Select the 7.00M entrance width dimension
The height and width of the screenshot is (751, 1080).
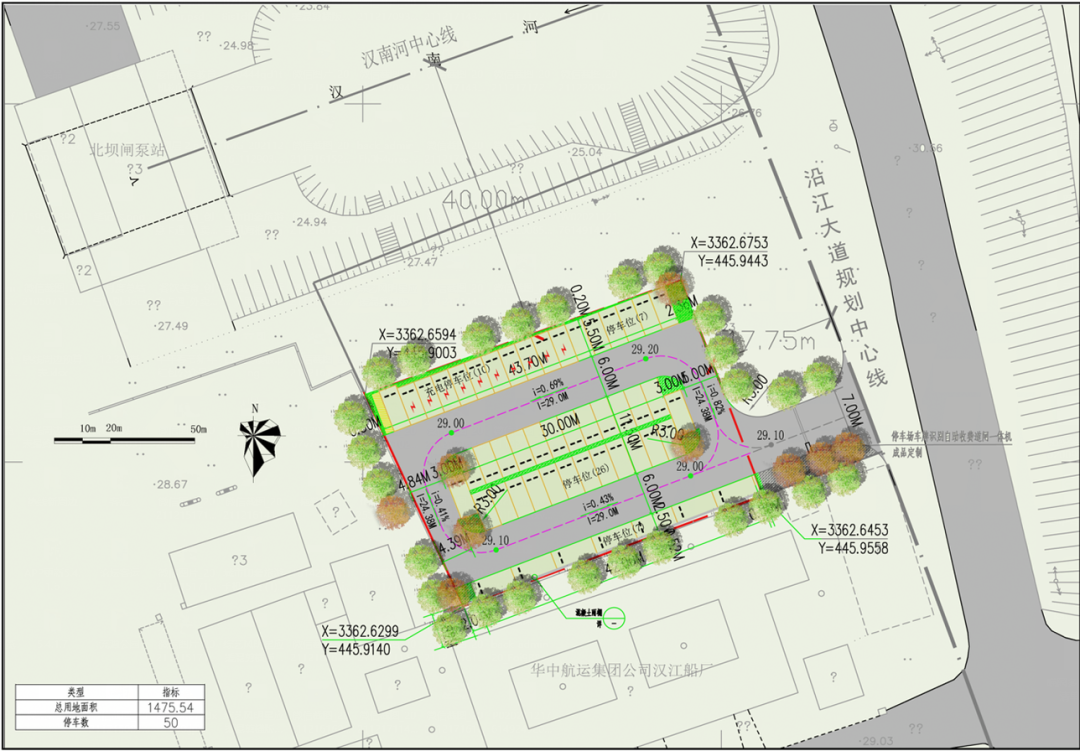point(851,410)
